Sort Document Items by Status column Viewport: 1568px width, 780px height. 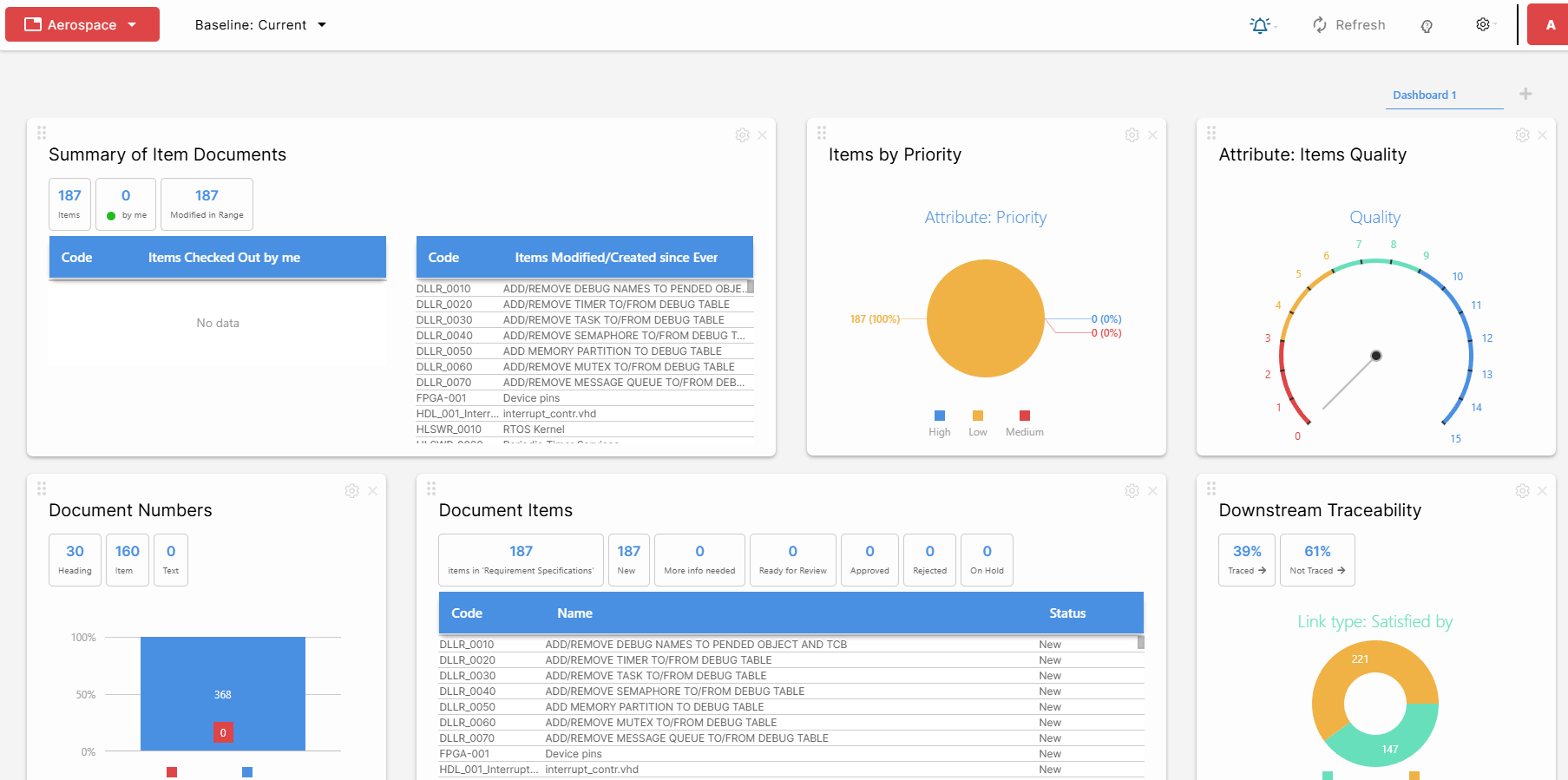pyautogui.click(x=1067, y=613)
